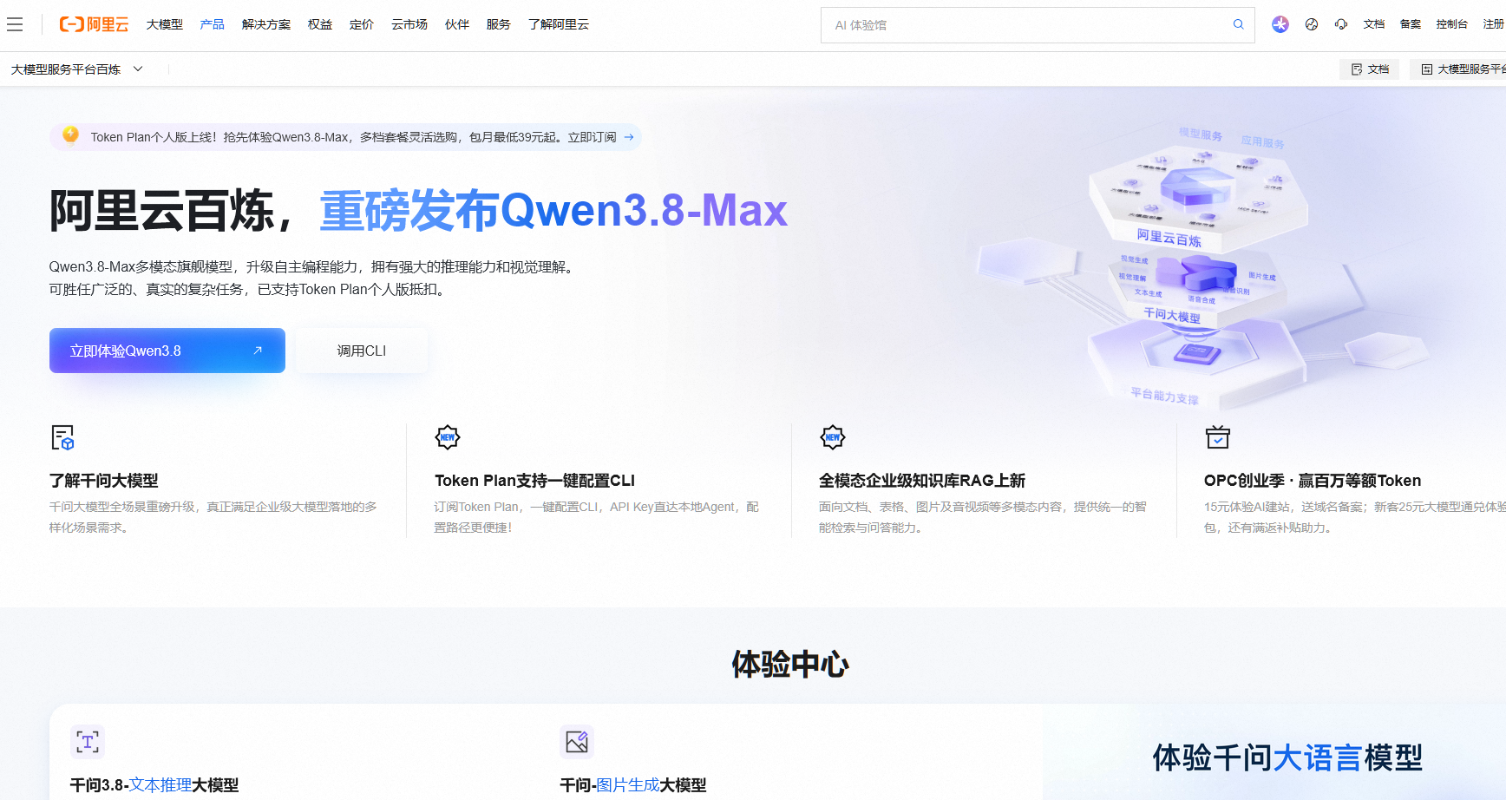This screenshot has width=1506, height=800.
Task: Open the 文档 link next to 备案
Action: [x=1374, y=24]
